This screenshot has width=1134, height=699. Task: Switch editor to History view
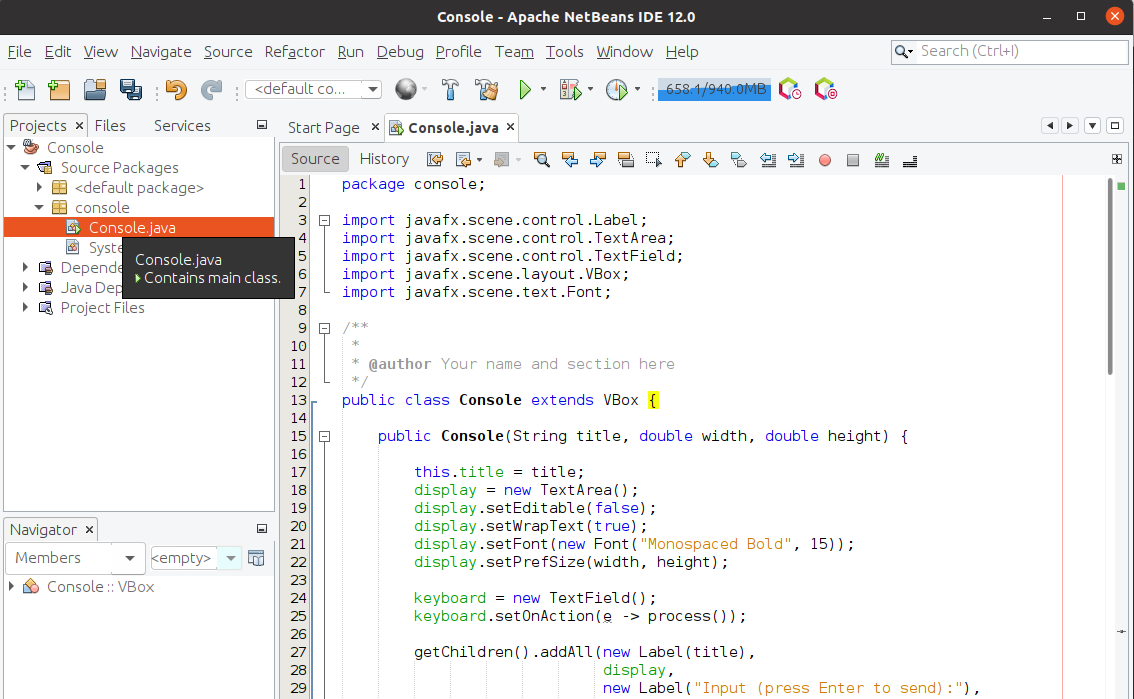pos(384,158)
